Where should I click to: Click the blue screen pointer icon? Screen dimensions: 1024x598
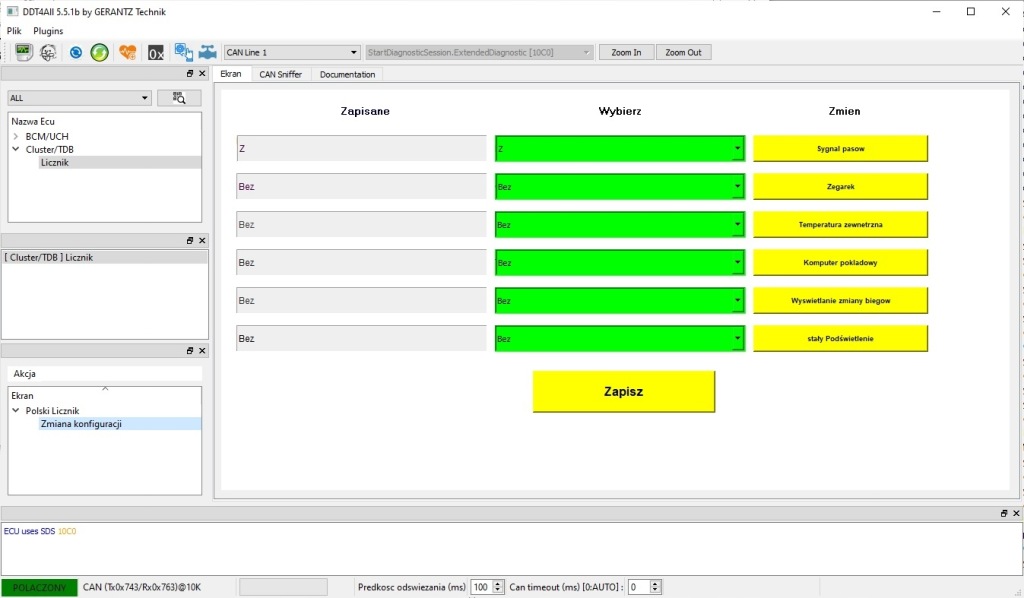coord(184,52)
